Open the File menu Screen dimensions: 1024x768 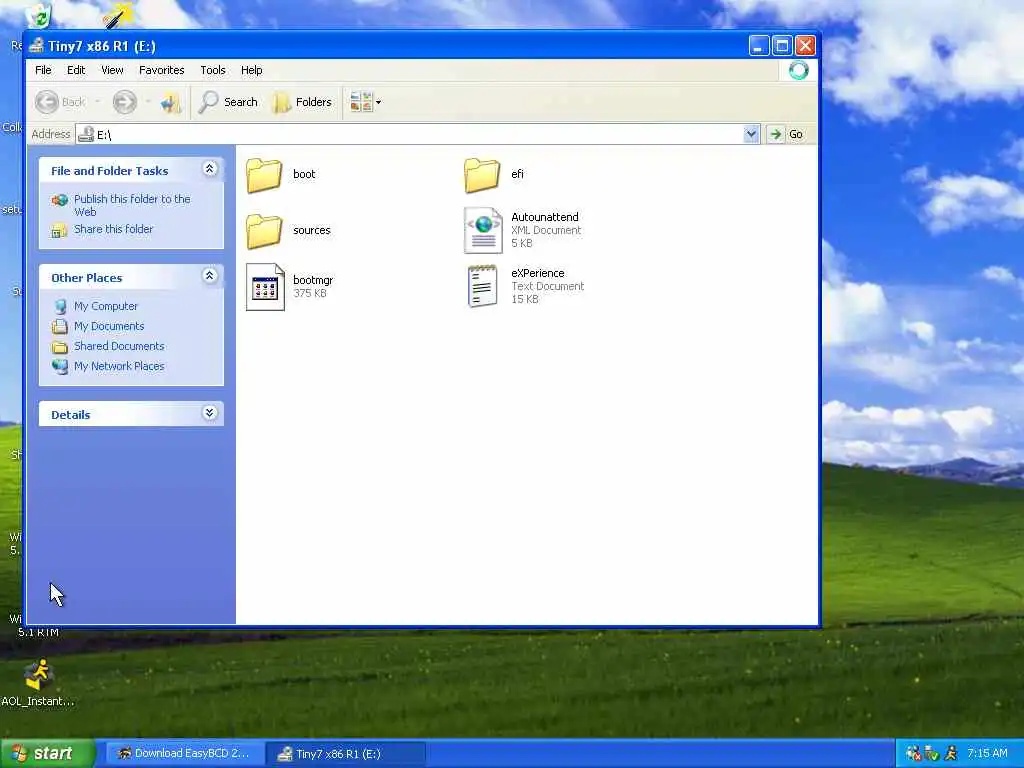point(43,70)
